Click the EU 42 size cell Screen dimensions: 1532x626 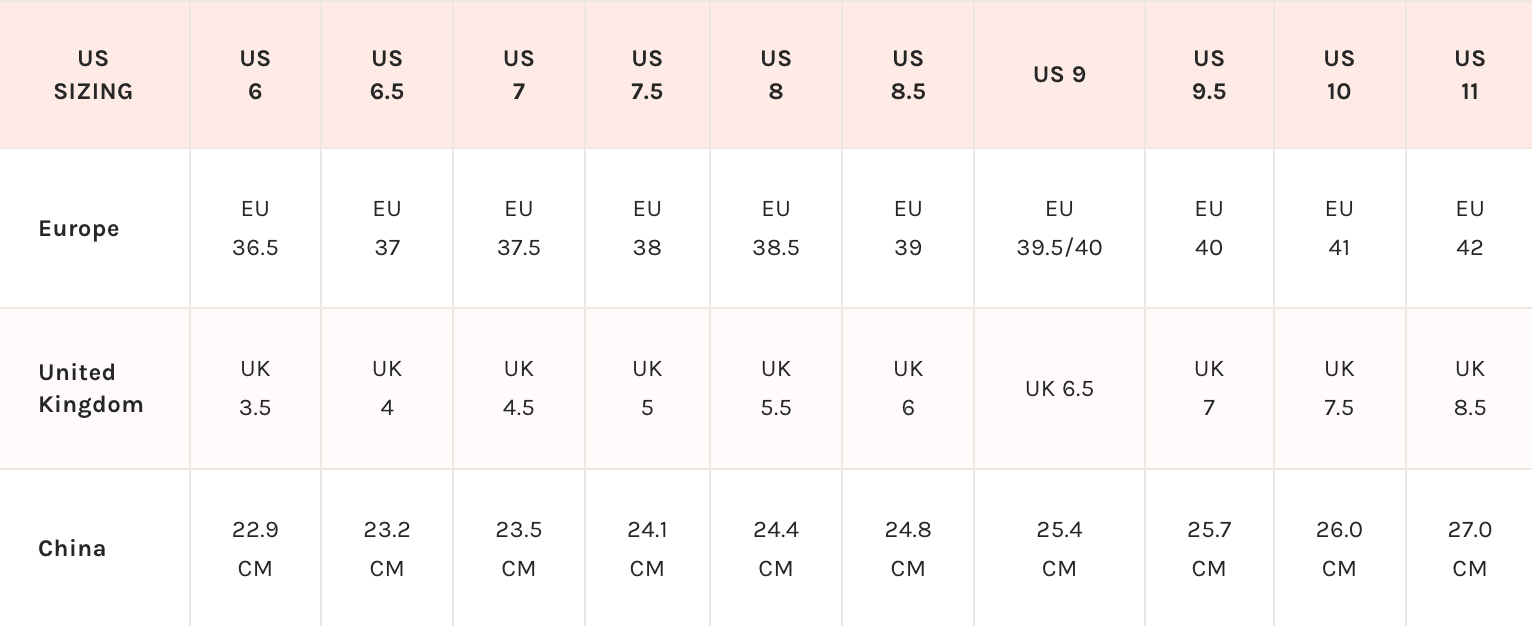tap(1469, 228)
